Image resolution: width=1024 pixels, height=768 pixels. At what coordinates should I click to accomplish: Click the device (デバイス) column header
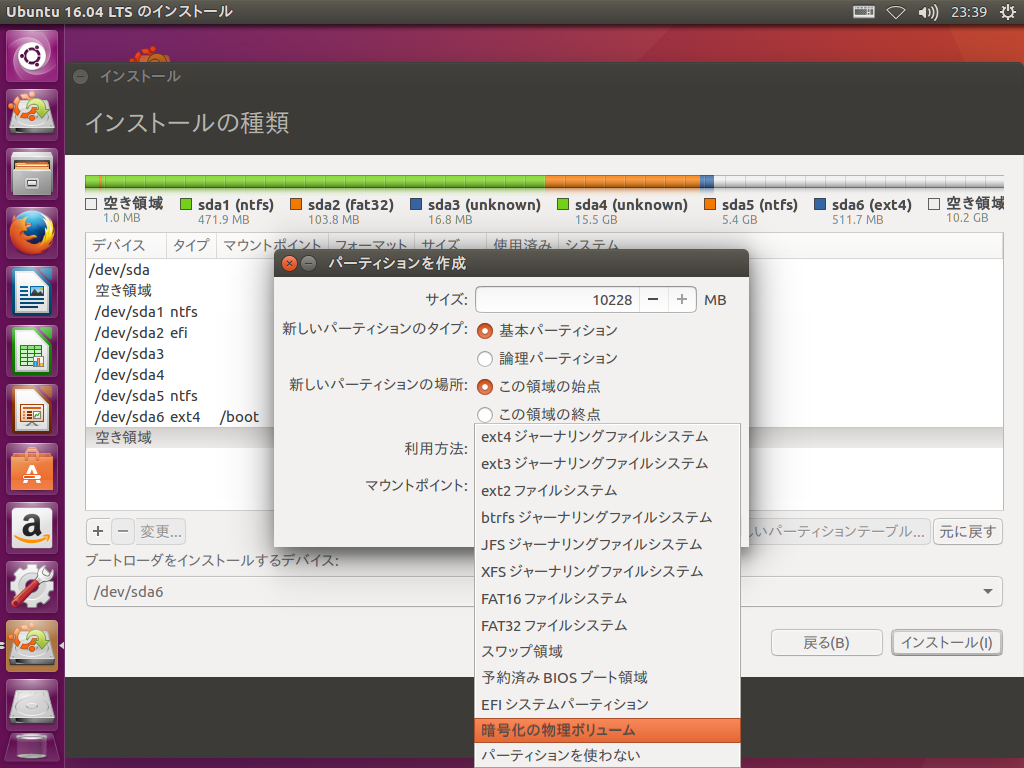[126, 245]
